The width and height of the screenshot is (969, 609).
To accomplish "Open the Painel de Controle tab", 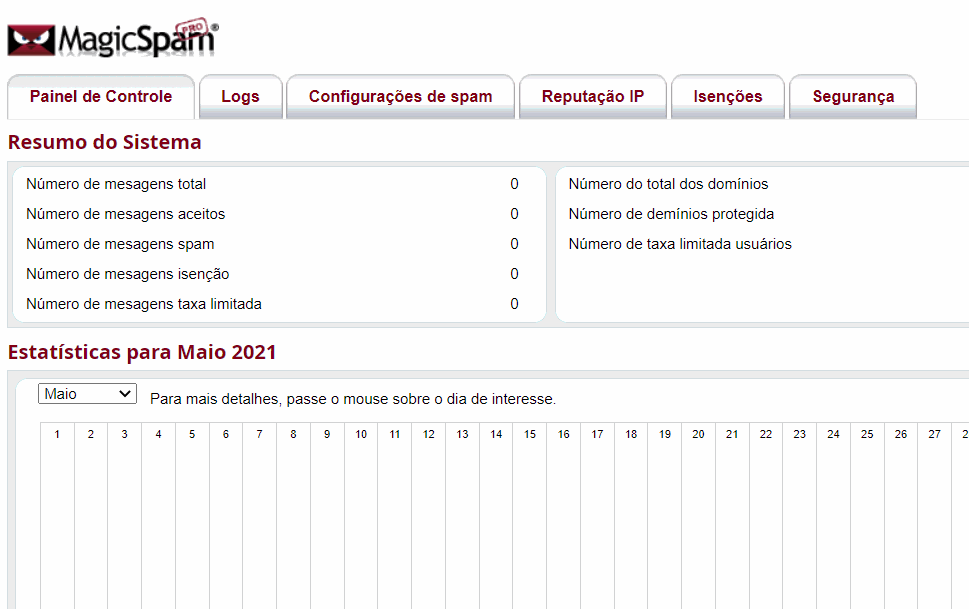I will tap(101, 97).
